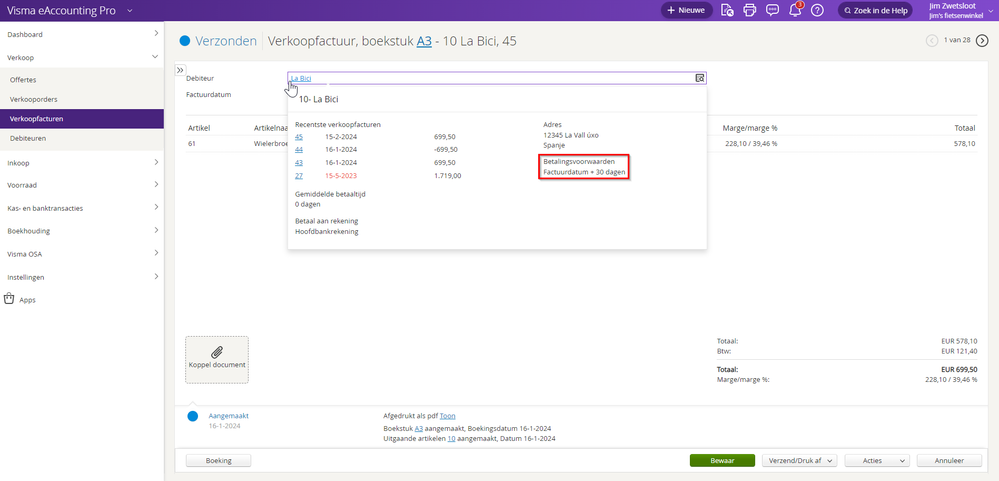999x481 pixels.
Task: Open the help question mark icon
Action: [x=817, y=10]
